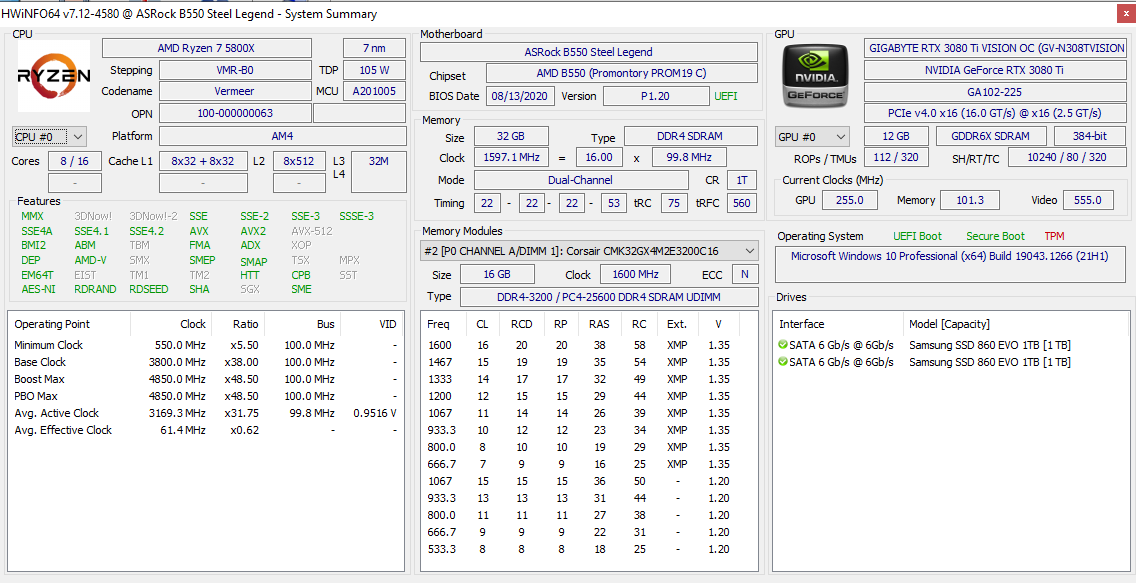Click the GDDR6X SDRAM memory type field
Image resolution: width=1136 pixels, height=583 pixels.
(991, 136)
